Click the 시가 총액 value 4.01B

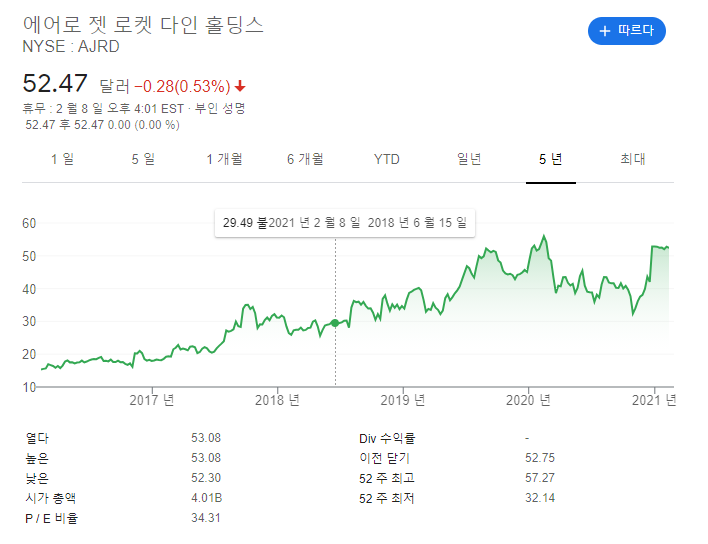coord(206,498)
